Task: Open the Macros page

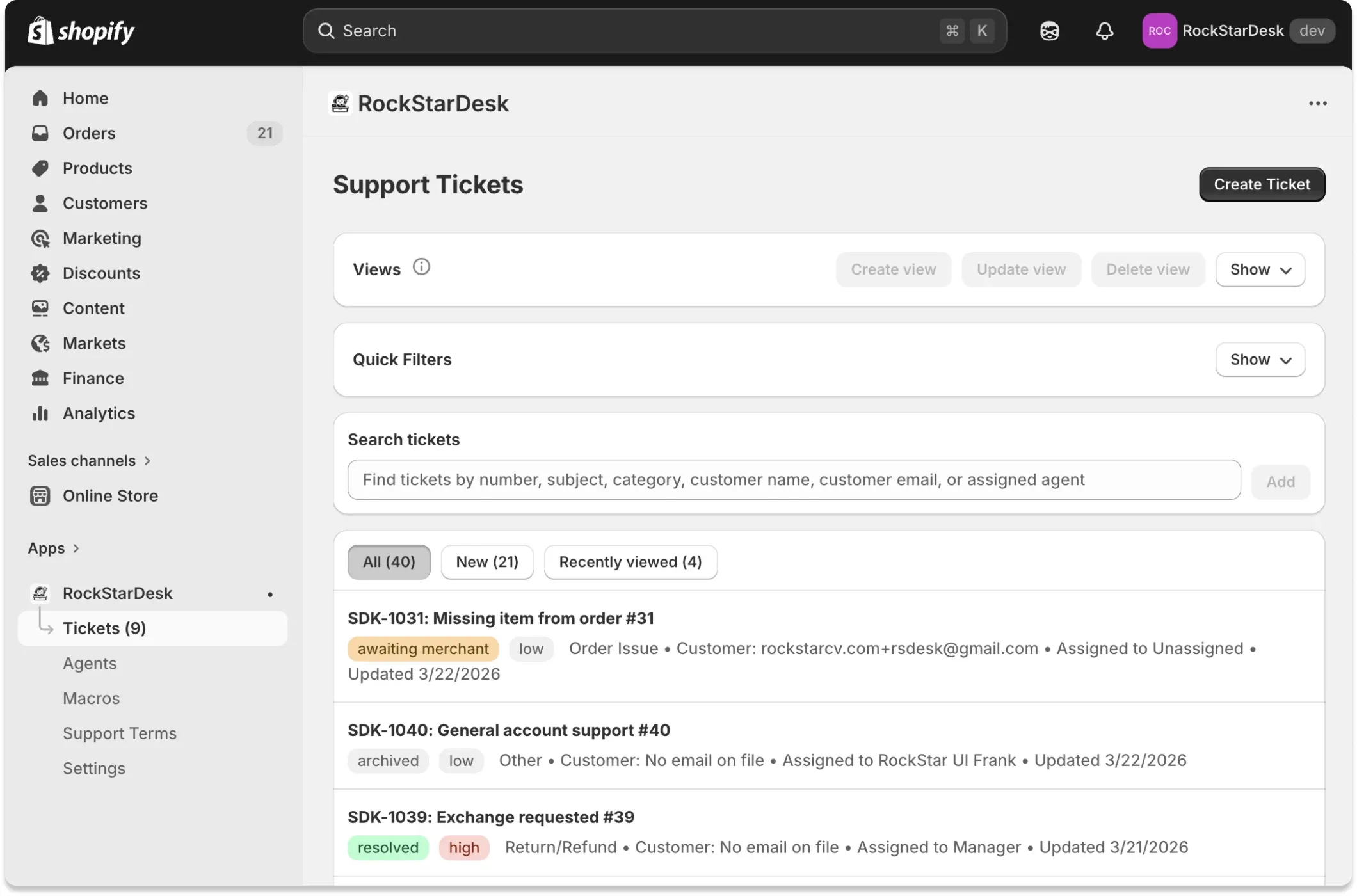Action: click(x=91, y=698)
